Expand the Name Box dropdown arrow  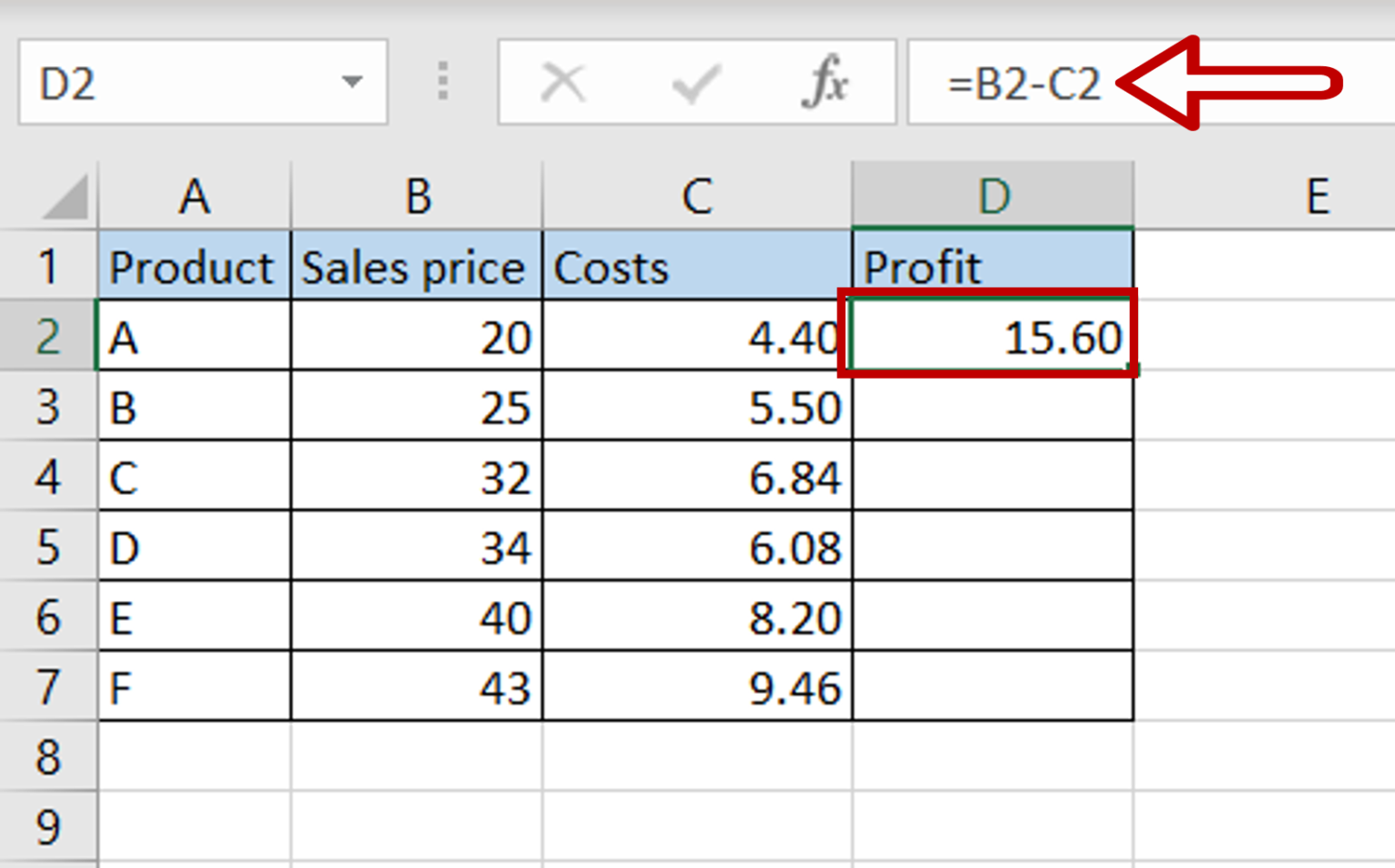click(x=352, y=82)
